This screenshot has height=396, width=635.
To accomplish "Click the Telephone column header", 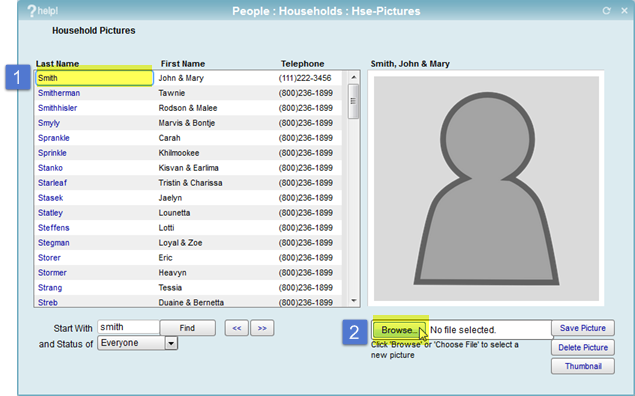I will coord(303,64).
